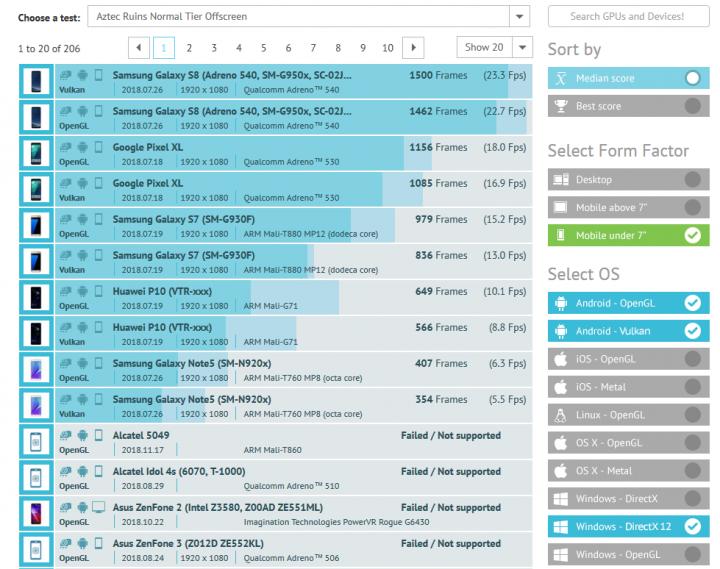Click Android icon in Samsung Galaxy S8 Vulkan row
720x569 pixels.
click(83, 75)
